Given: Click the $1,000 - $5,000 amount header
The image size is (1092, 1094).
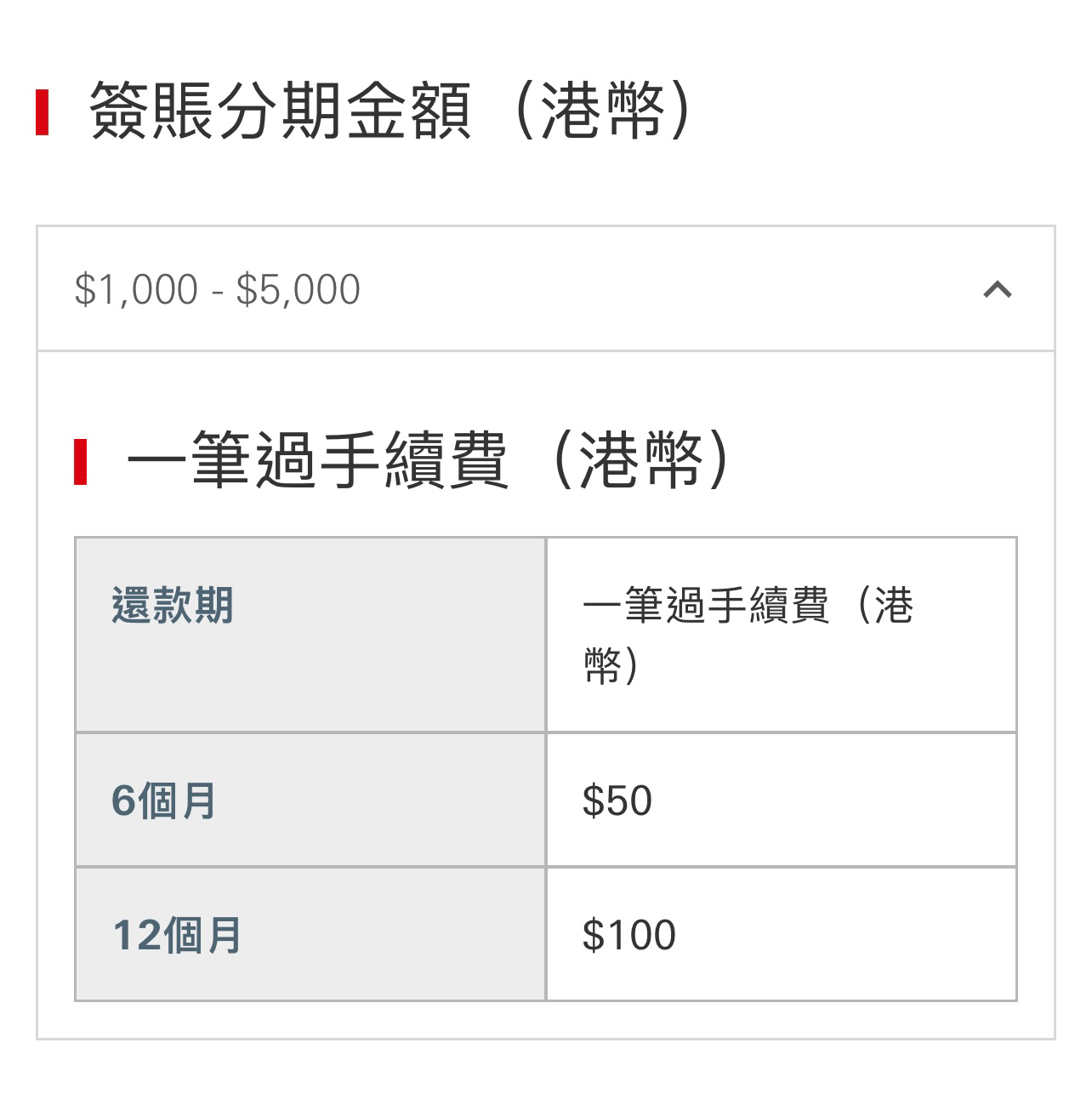Looking at the screenshot, I should click(546, 289).
